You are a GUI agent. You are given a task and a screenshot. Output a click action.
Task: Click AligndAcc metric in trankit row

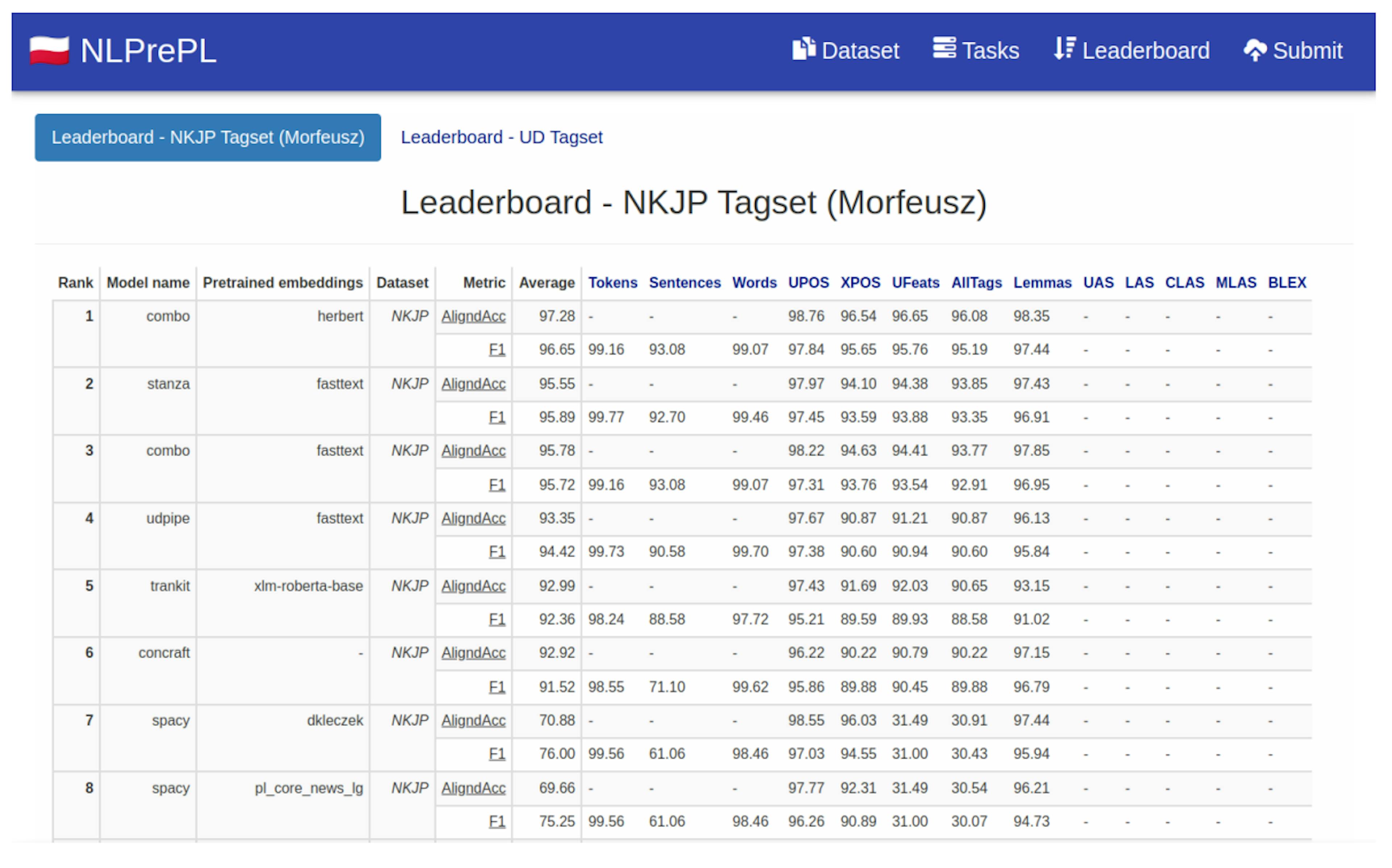(x=473, y=586)
